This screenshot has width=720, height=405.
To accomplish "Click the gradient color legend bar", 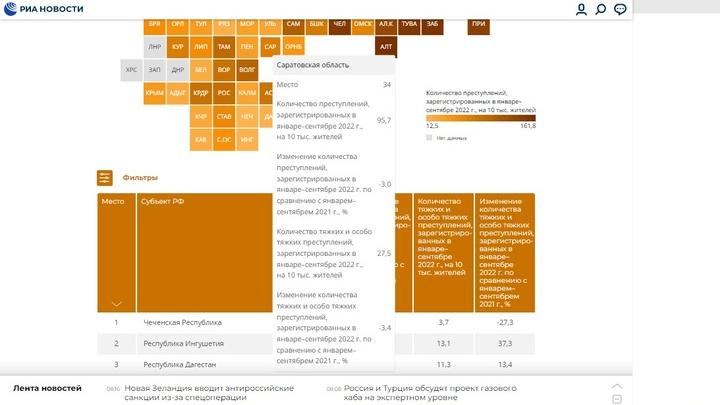I will (481, 115).
